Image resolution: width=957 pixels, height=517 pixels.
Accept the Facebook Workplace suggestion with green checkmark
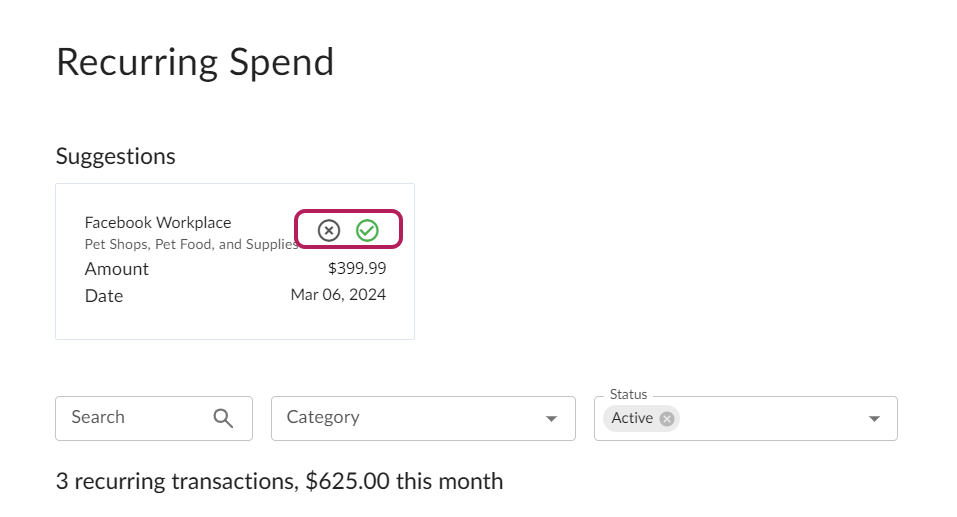click(x=367, y=230)
